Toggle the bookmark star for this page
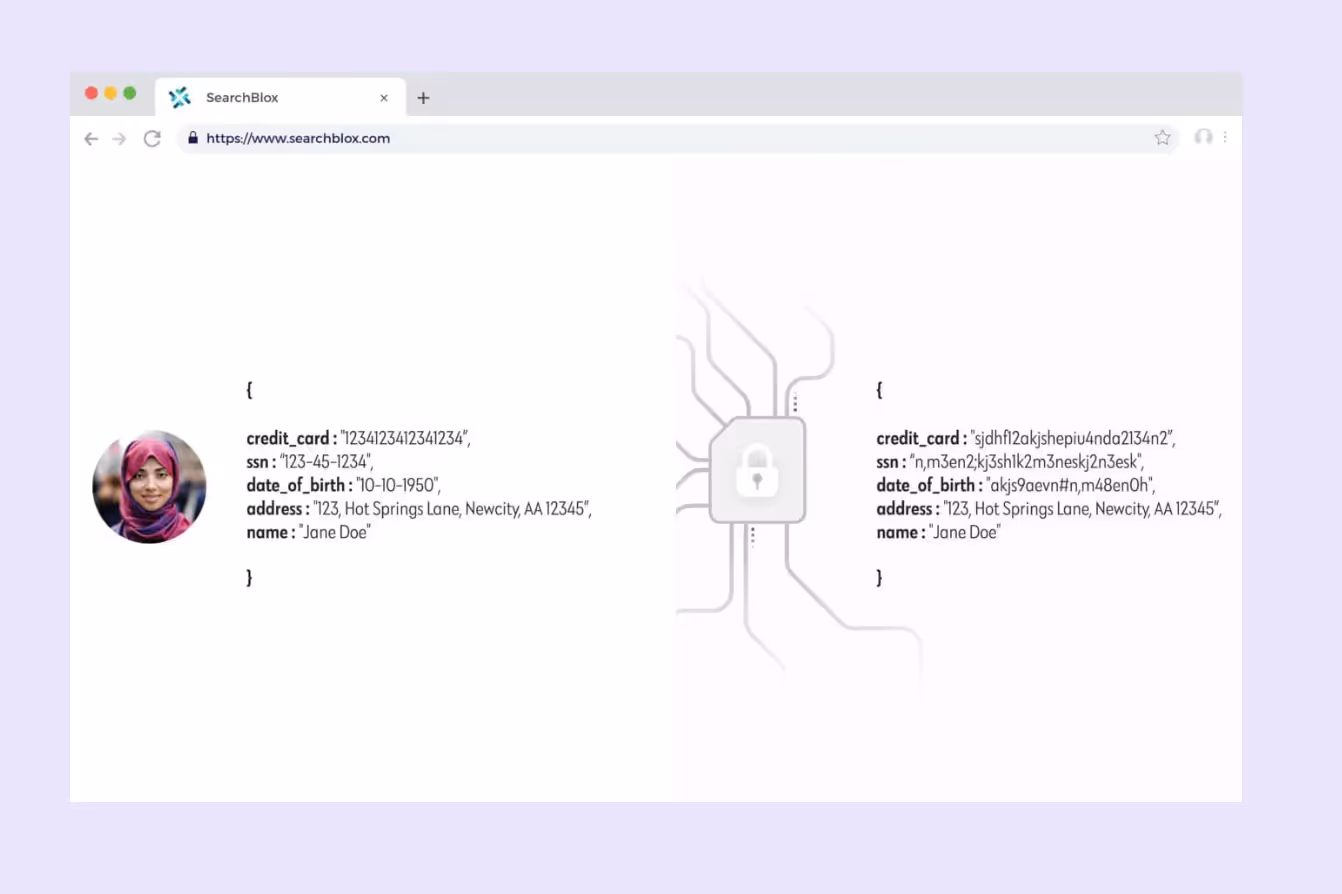The image size is (1342, 894). (x=1162, y=138)
